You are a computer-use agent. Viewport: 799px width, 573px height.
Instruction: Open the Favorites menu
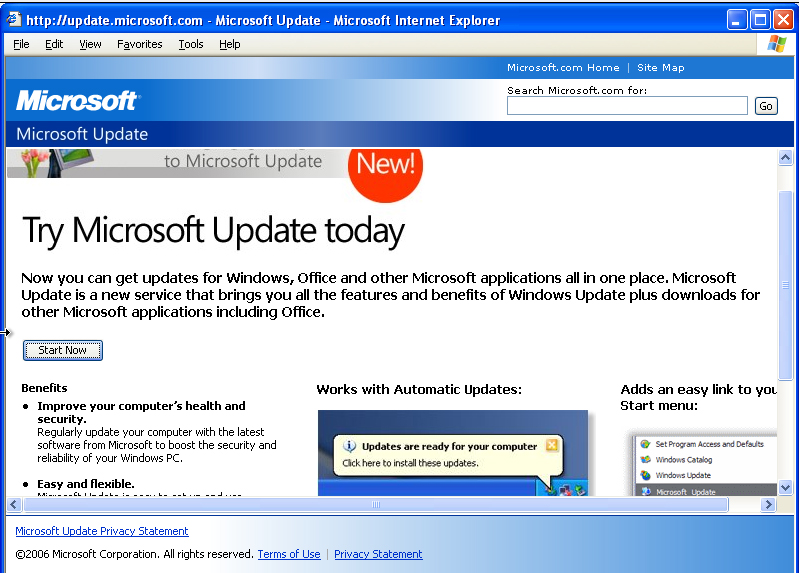point(139,44)
